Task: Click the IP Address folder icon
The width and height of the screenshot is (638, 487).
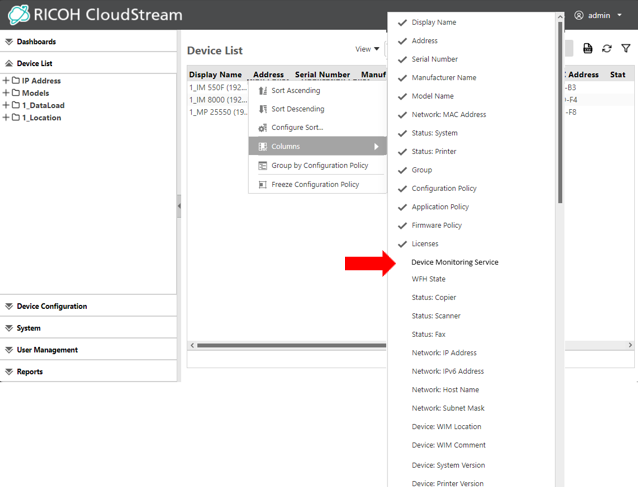Action: tap(16, 81)
